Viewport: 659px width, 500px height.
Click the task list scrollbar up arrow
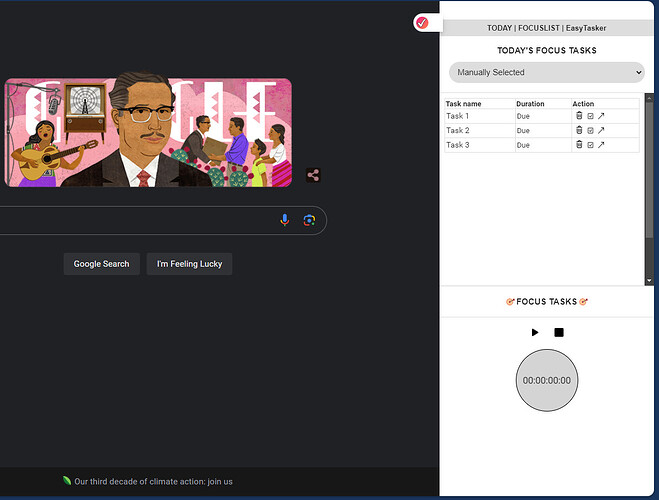(649, 98)
